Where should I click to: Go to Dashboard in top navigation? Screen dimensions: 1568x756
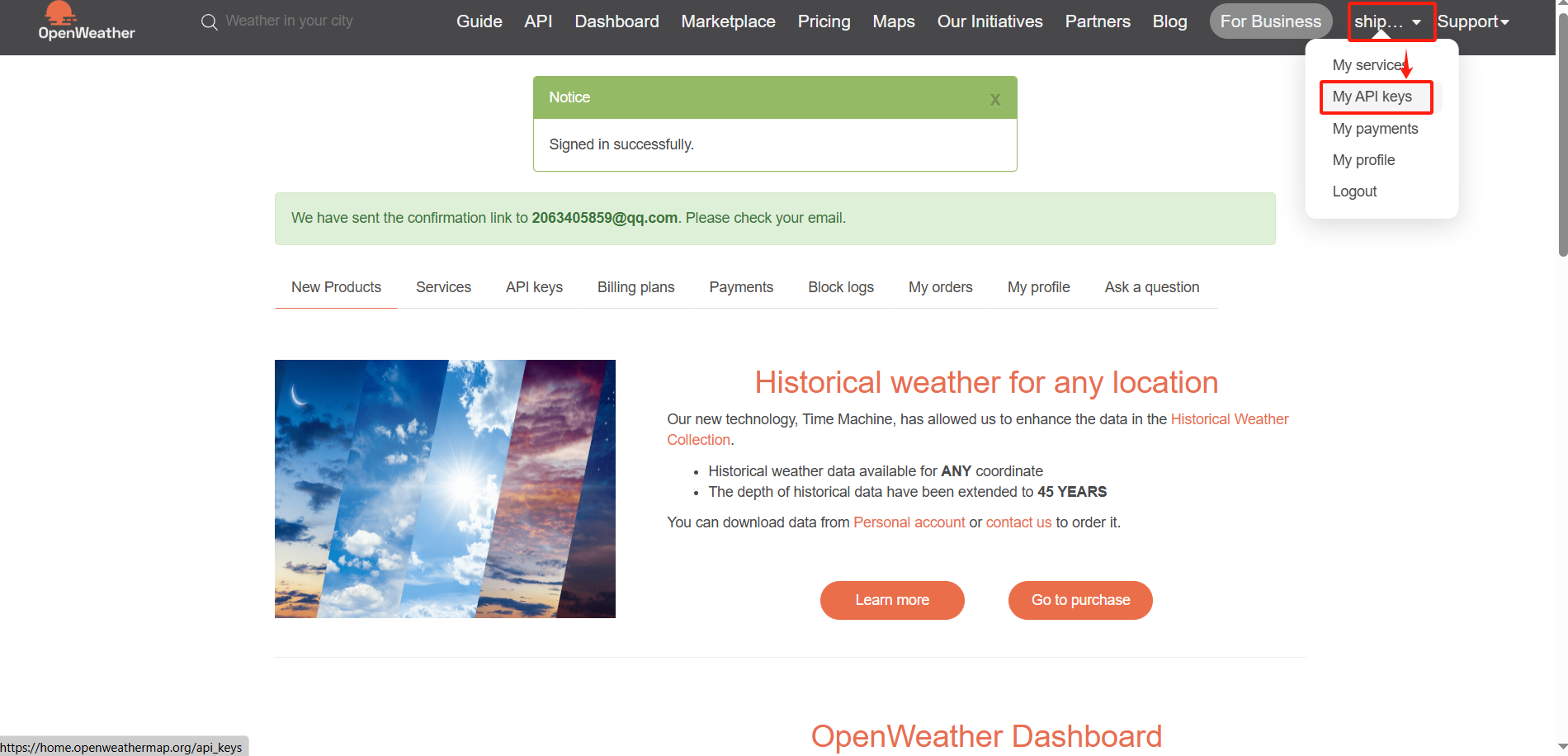[616, 21]
